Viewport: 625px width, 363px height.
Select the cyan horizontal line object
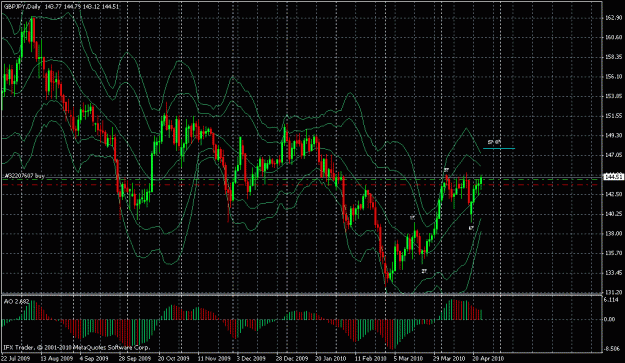(499, 148)
